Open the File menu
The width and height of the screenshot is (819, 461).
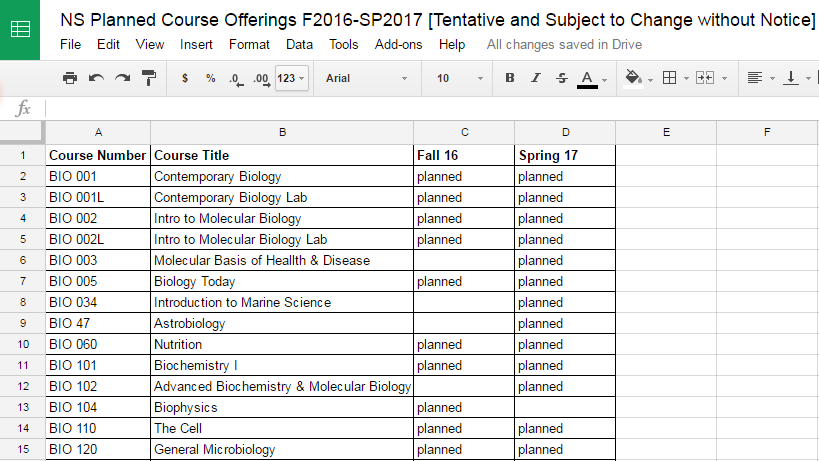(71, 44)
